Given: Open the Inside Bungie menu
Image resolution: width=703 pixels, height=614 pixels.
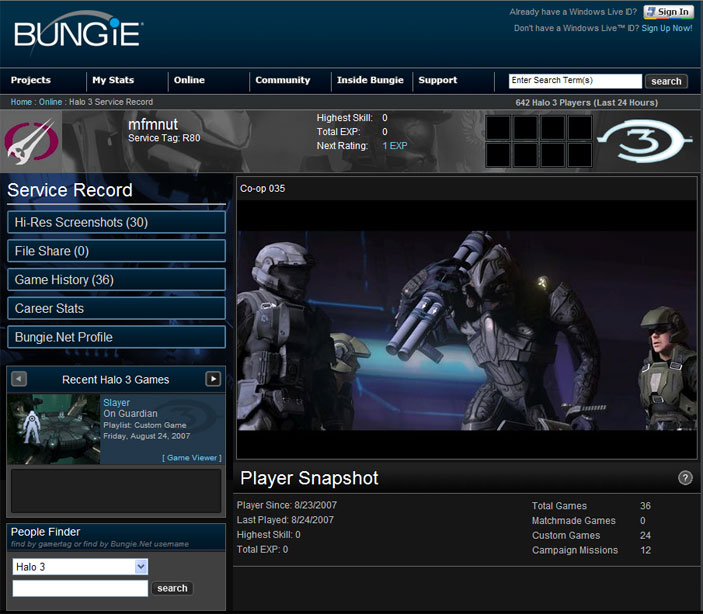Looking at the screenshot, I should pyautogui.click(x=370, y=80).
